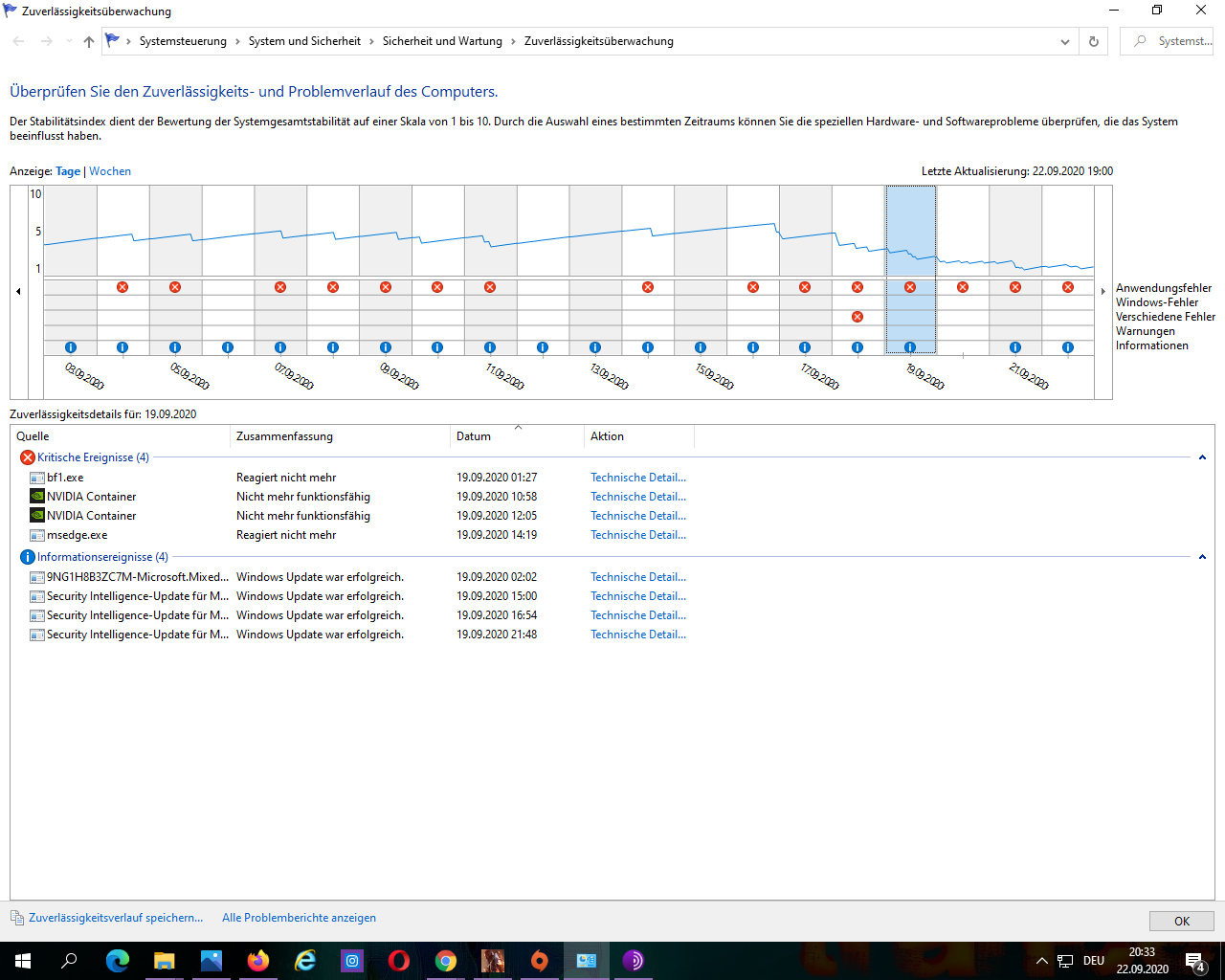Click information icon for 06.09.2020

(228, 347)
